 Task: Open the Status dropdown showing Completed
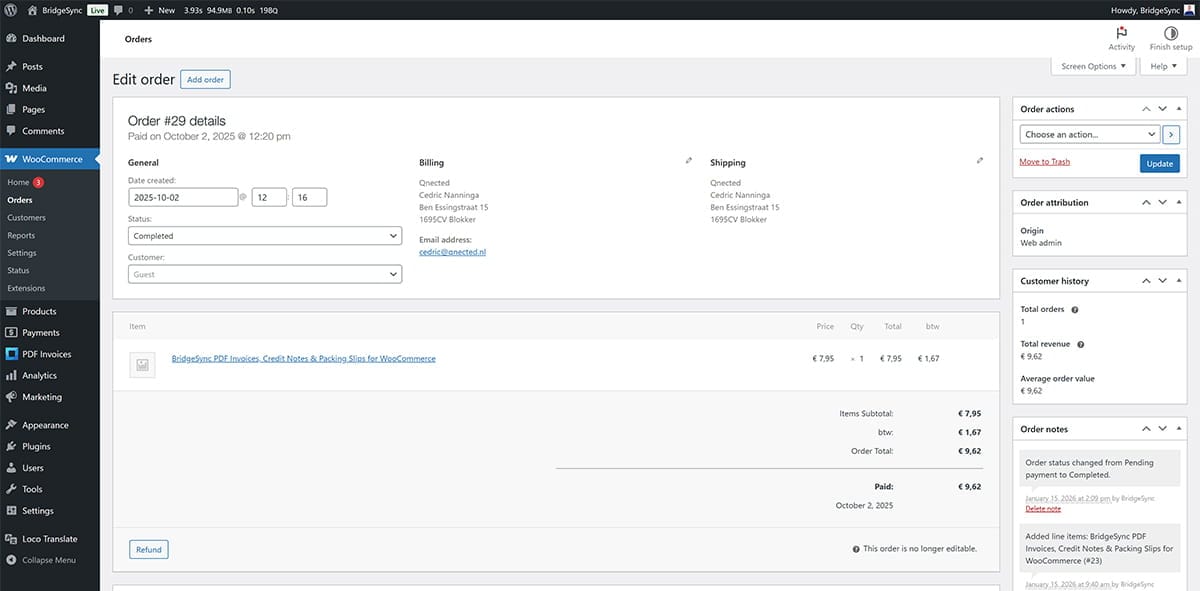pos(264,235)
